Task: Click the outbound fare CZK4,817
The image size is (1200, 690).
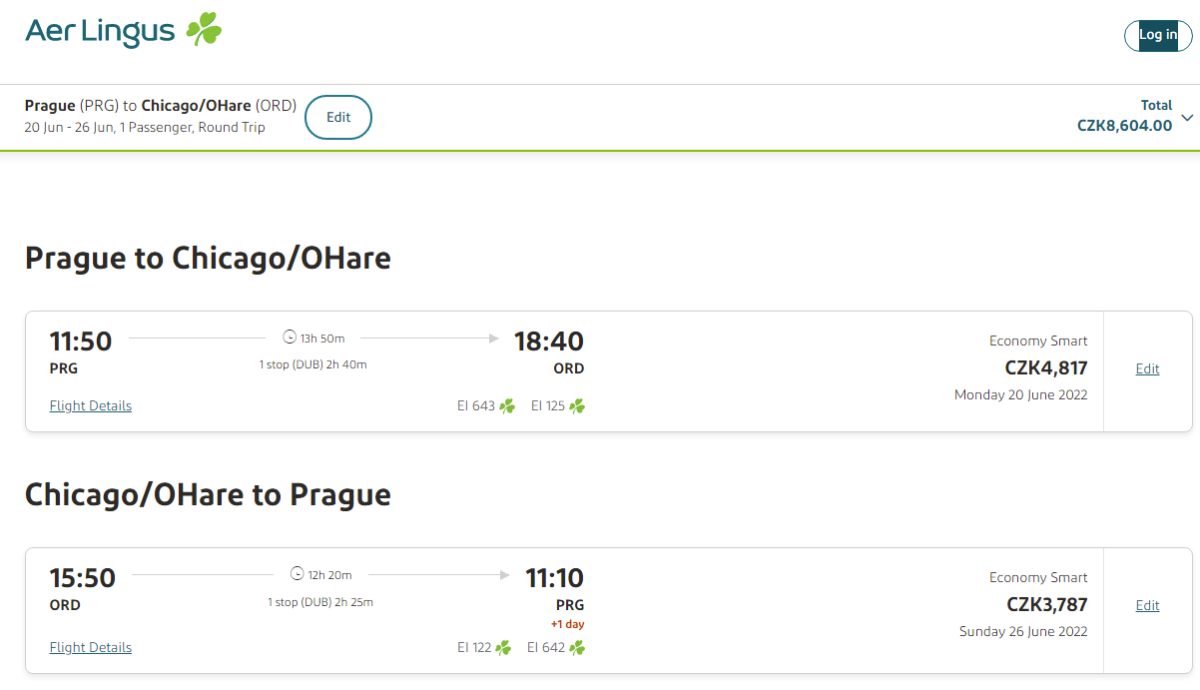Action: [x=1046, y=368]
